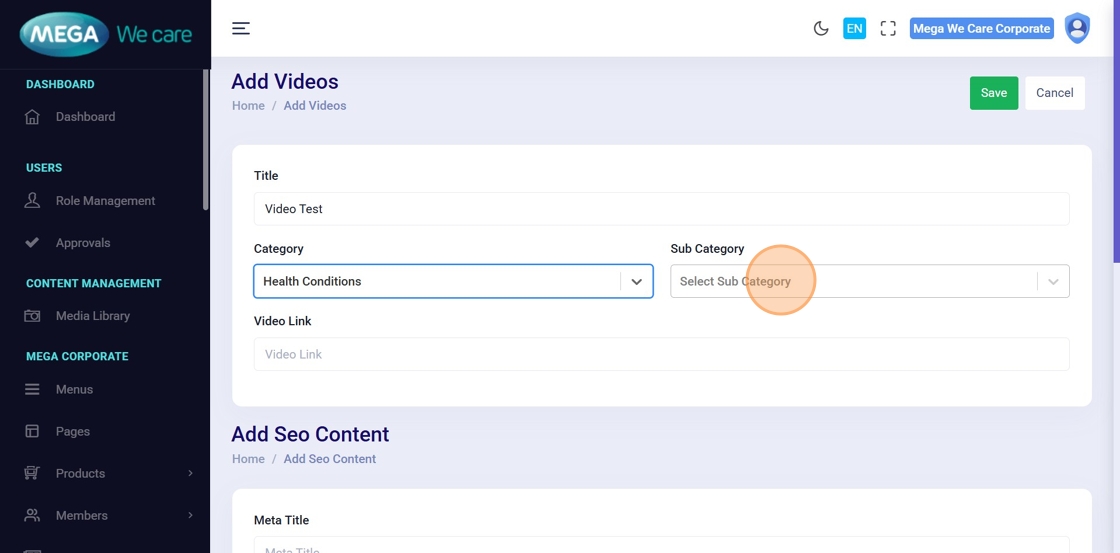The width and height of the screenshot is (1120, 553).
Task: Click the Approvals checkmark icon
Action: pos(32,243)
